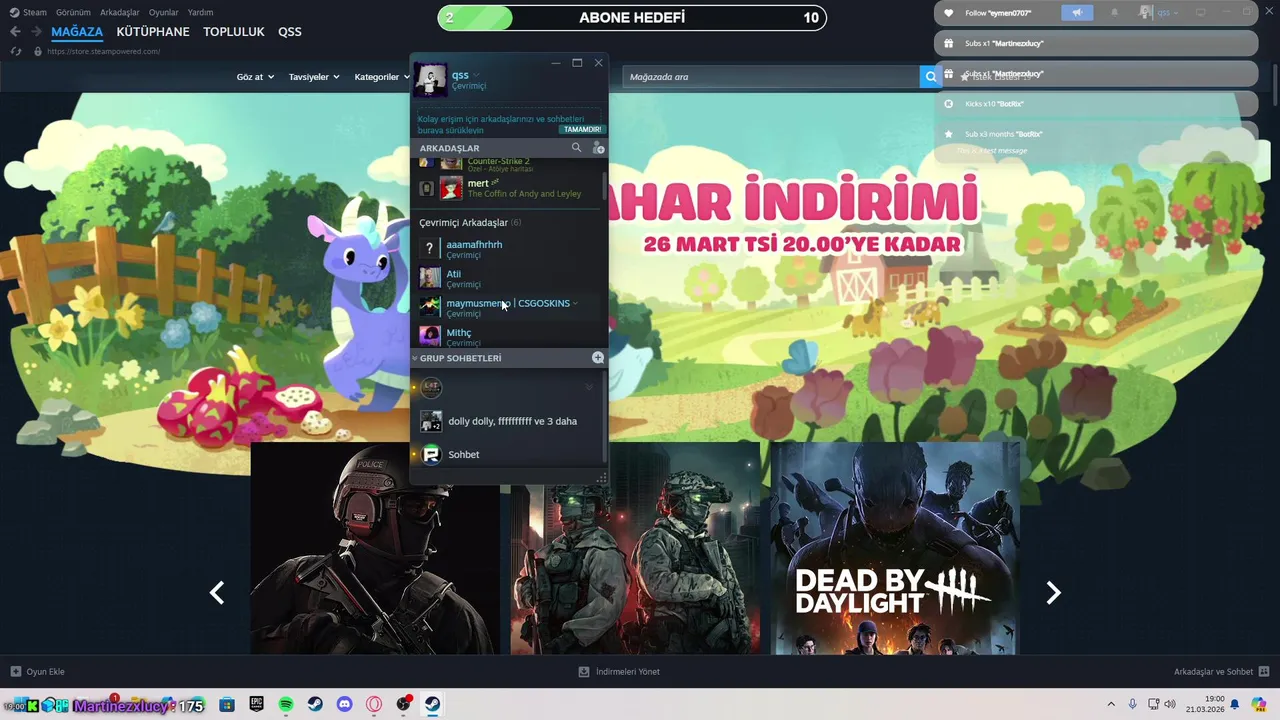
Task: Open Opera GX from the taskbar
Action: [x=374, y=705]
